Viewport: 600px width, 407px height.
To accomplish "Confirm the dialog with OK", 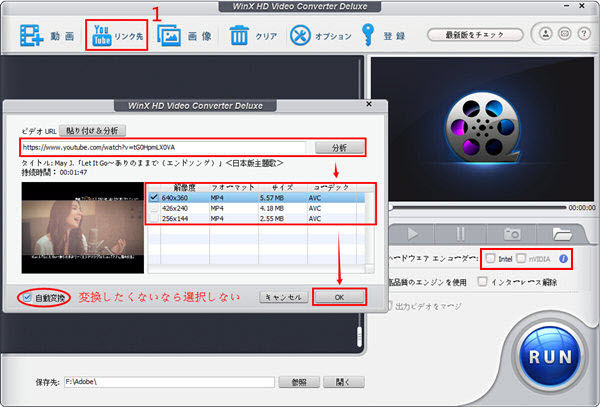I will click(339, 297).
